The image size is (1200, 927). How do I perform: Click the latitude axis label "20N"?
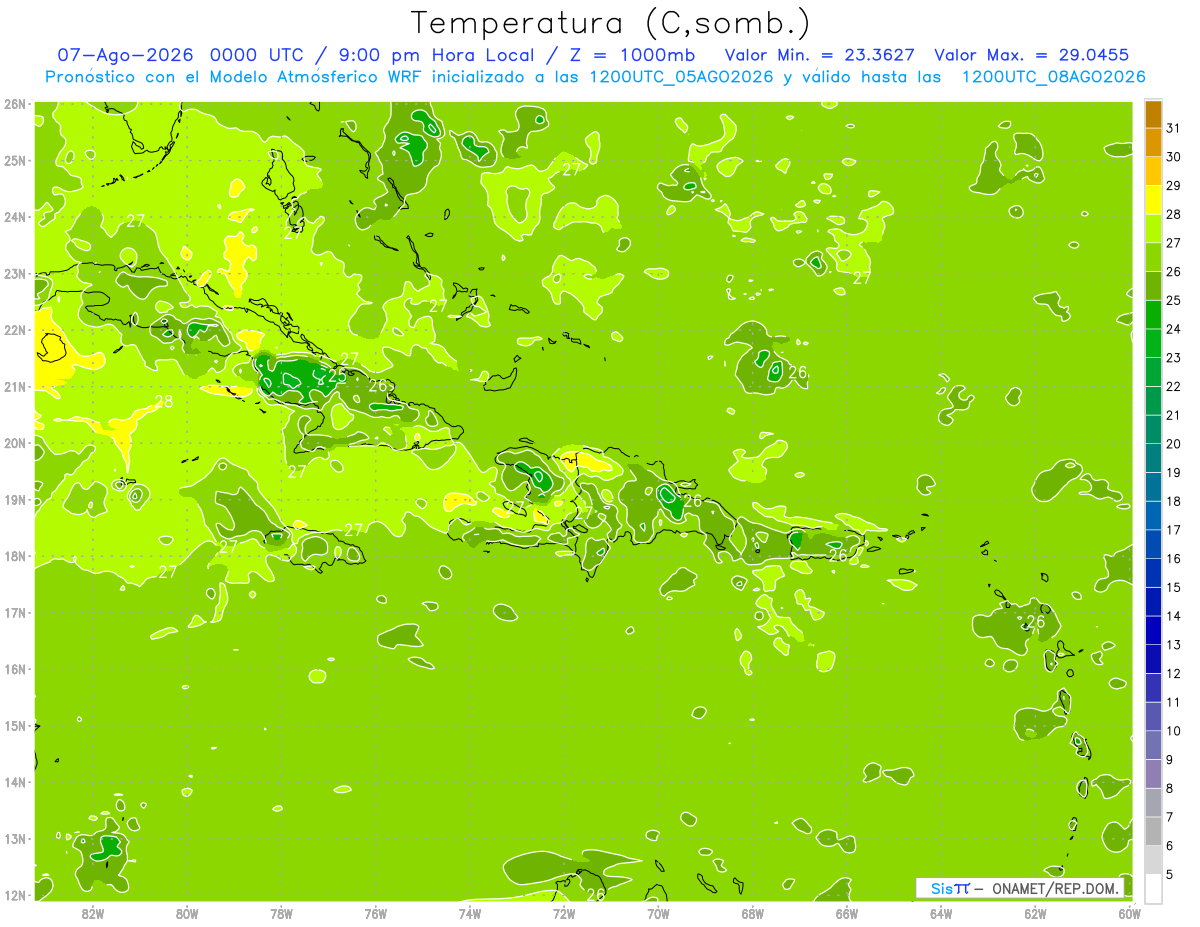pos(15,443)
